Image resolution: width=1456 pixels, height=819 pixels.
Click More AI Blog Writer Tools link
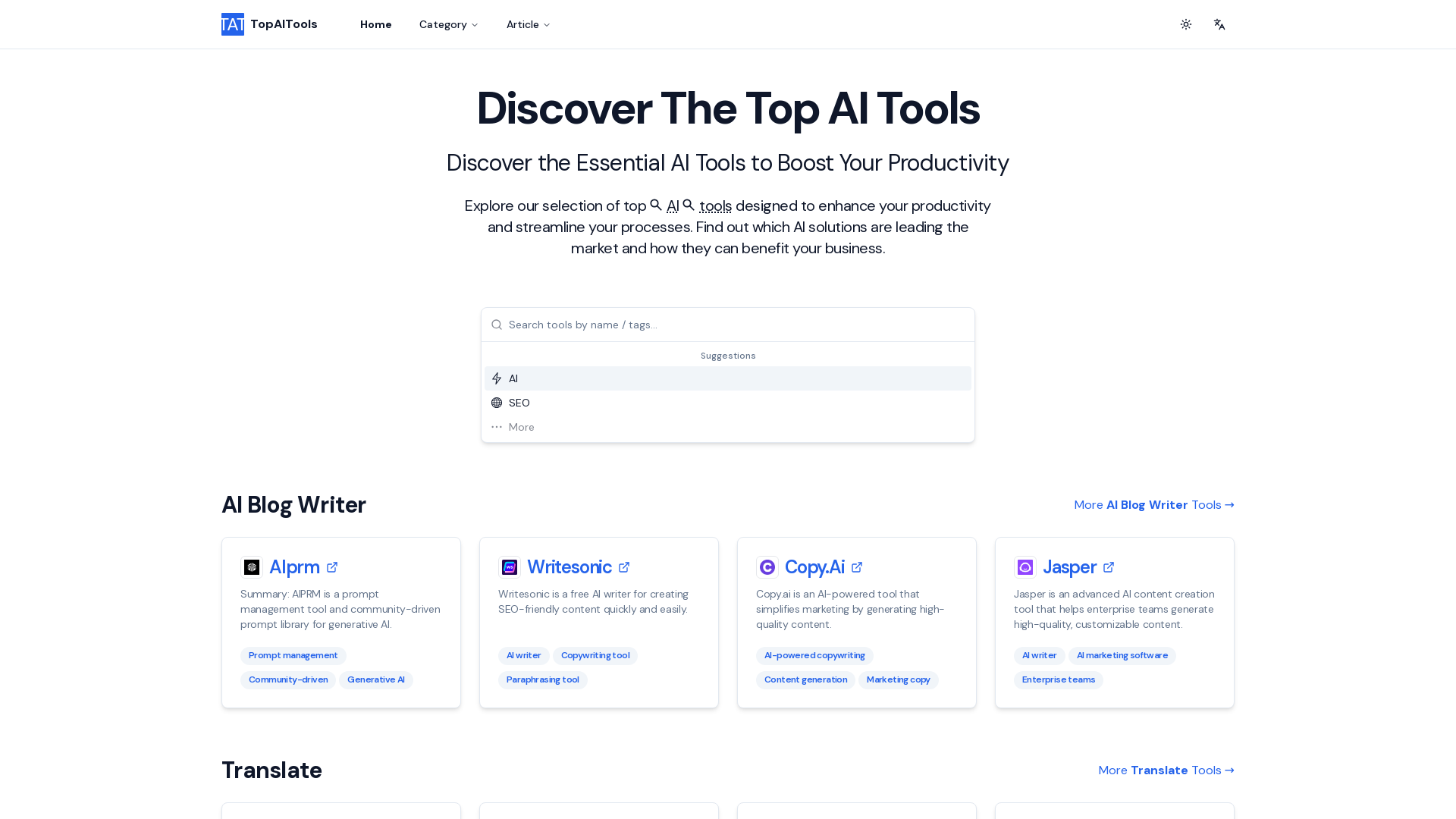point(1154,505)
